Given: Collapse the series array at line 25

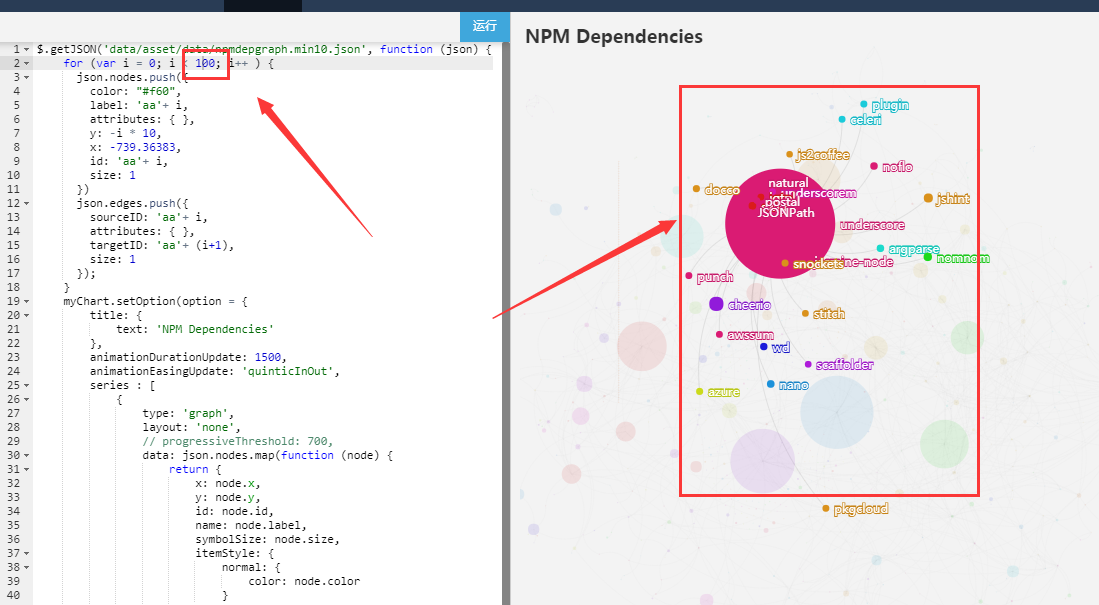Looking at the screenshot, I should tap(27, 386).
